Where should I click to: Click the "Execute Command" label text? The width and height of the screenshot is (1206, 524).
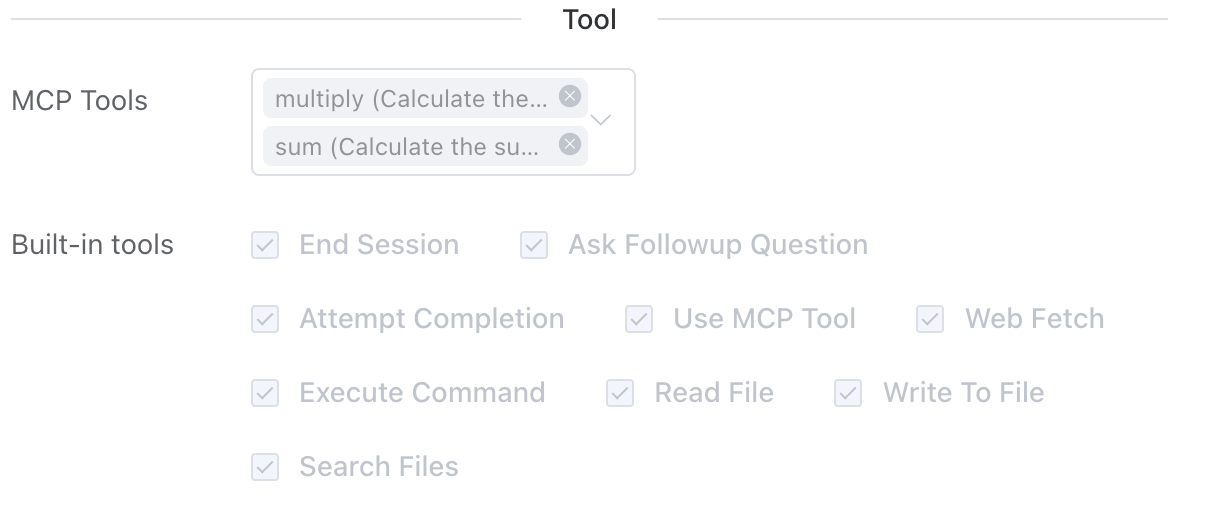point(422,393)
